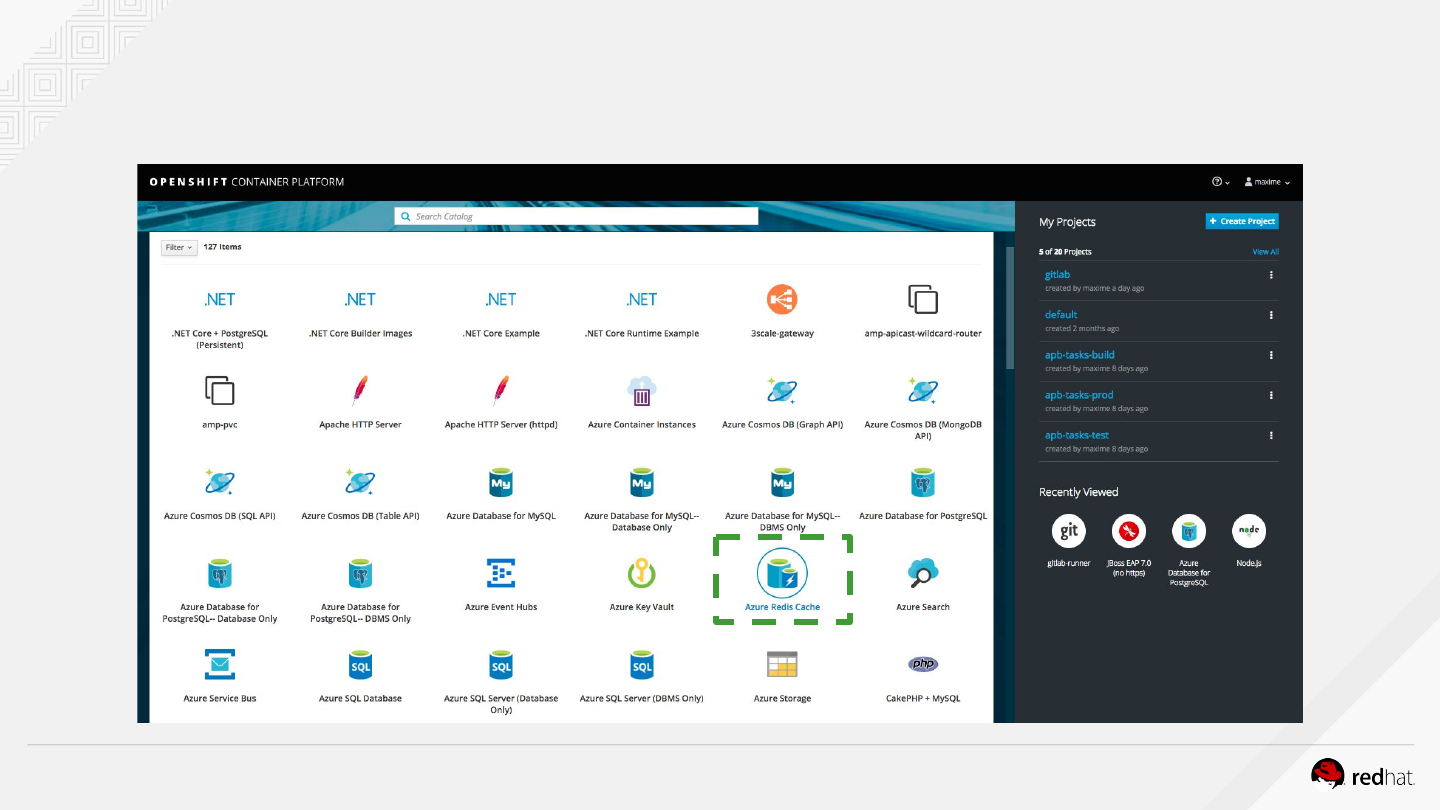The image size is (1440, 810).
Task: Go to the apb-tasks-prod project
Action: pyautogui.click(x=1079, y=395)
